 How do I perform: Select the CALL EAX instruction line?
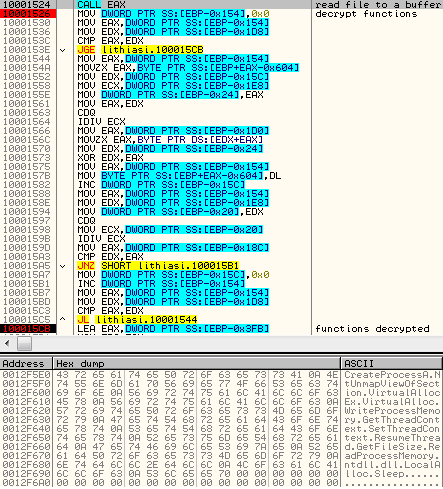(101, 5)
